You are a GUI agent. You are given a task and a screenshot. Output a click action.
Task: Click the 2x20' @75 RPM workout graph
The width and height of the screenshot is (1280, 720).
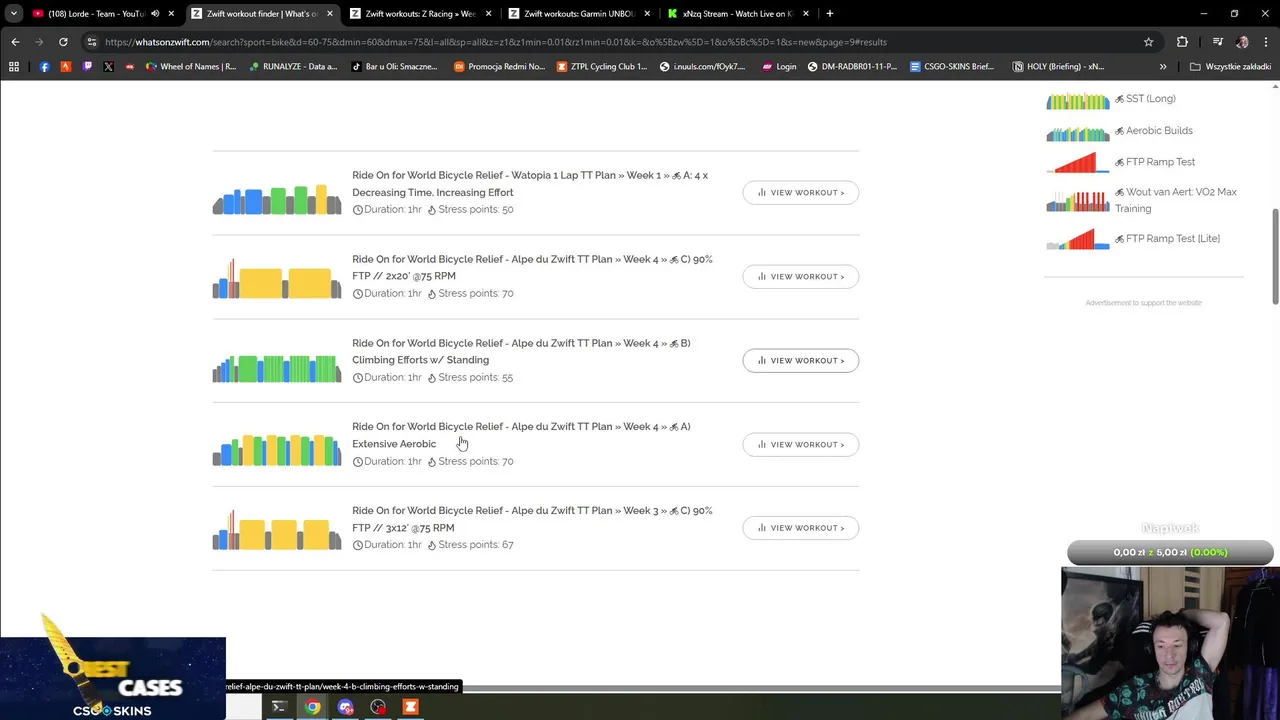point(277,279)
